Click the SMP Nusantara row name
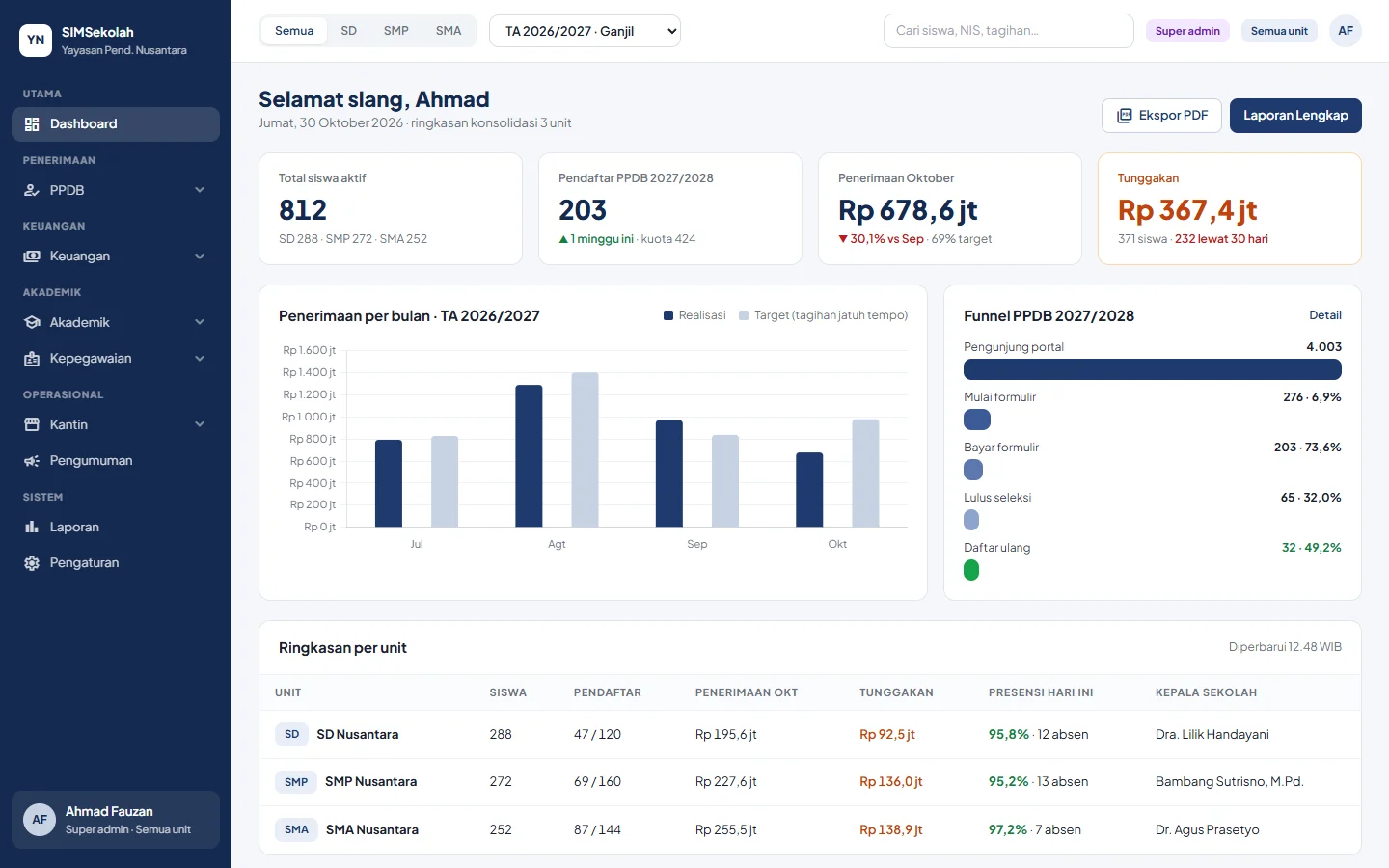 pos(371,782)
